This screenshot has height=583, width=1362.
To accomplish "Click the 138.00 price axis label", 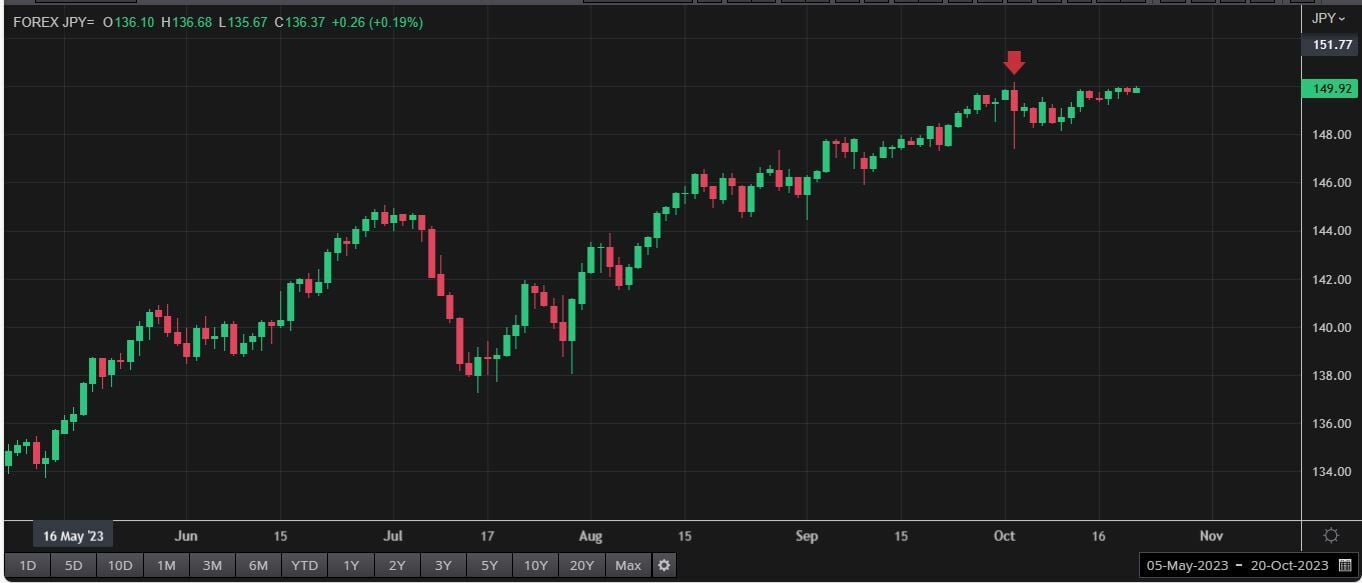I will [x=1331, y=376].
